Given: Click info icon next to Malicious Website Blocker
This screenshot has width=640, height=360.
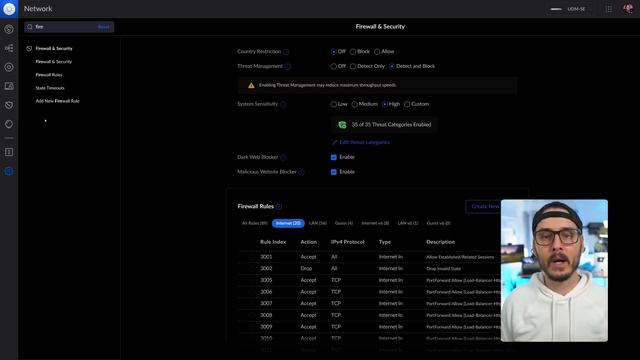Looking at the screenshot, I should click(x=302, y=172).
